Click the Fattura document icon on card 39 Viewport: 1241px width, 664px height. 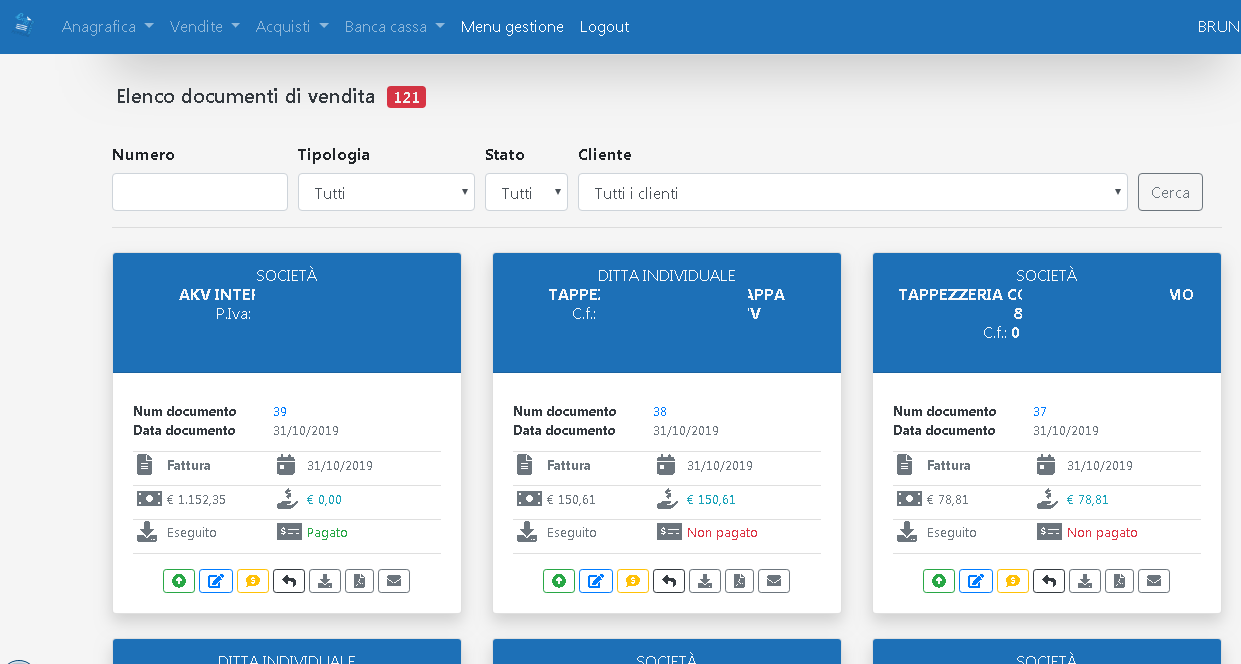[x=145, y=465]
